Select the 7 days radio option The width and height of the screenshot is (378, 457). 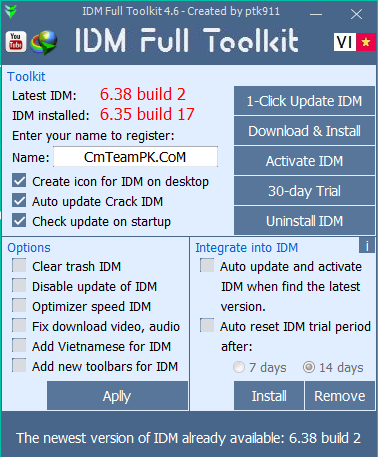(239, 367)
